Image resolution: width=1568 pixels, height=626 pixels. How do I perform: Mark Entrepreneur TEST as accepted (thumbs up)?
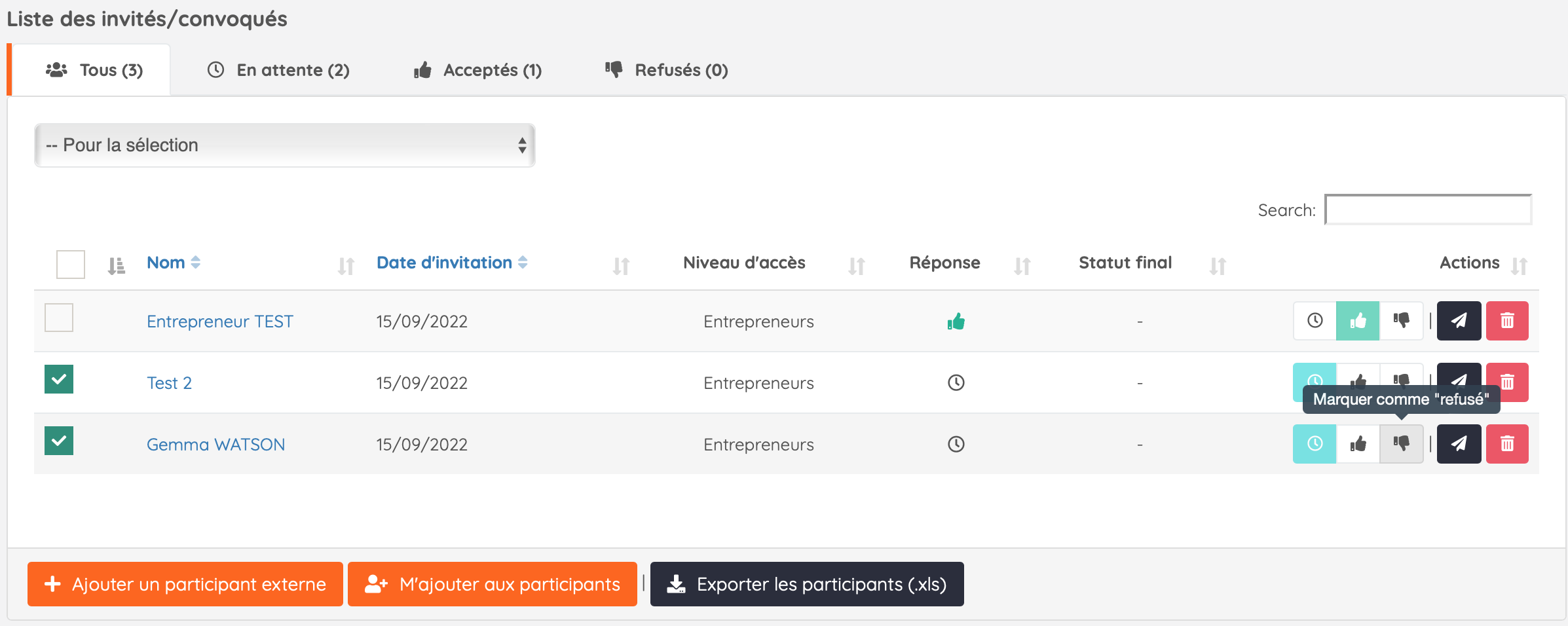pos(1358,321)
